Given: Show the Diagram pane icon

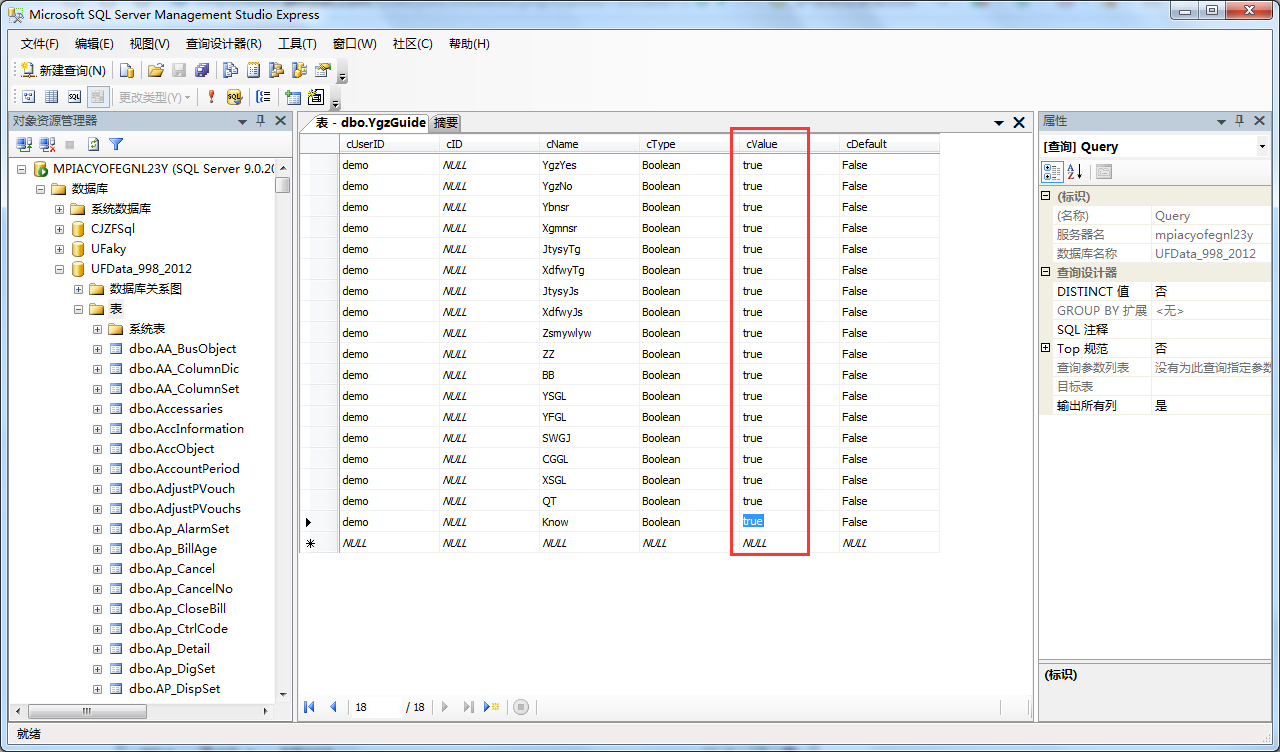Looking at the screenshot, I should 28,97.
